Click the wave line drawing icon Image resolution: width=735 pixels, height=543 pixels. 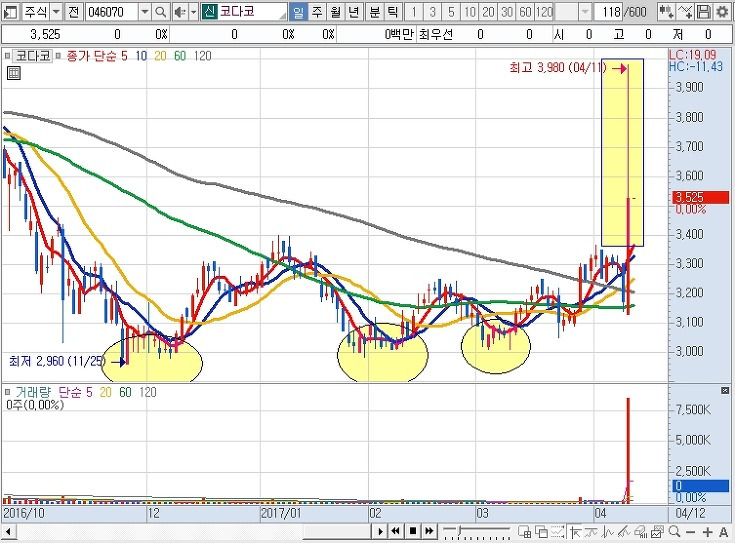608,532
